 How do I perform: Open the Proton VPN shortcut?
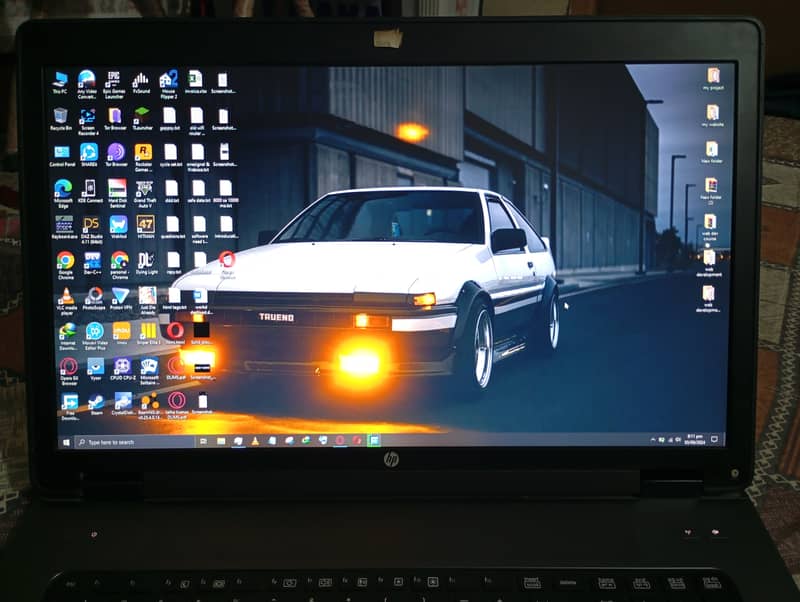[120, 296]
